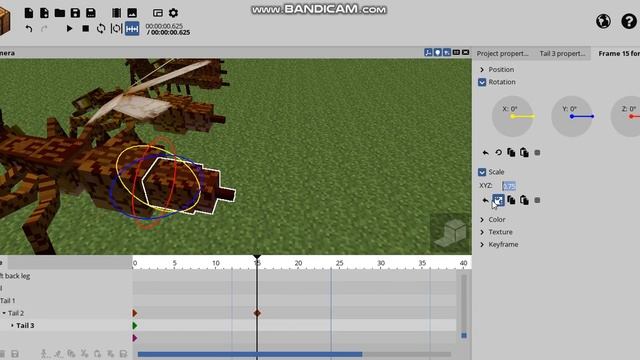Viewport: 640px width, 360px height.
Task: Open a project via the folder icon
Action: click(60, 13)
